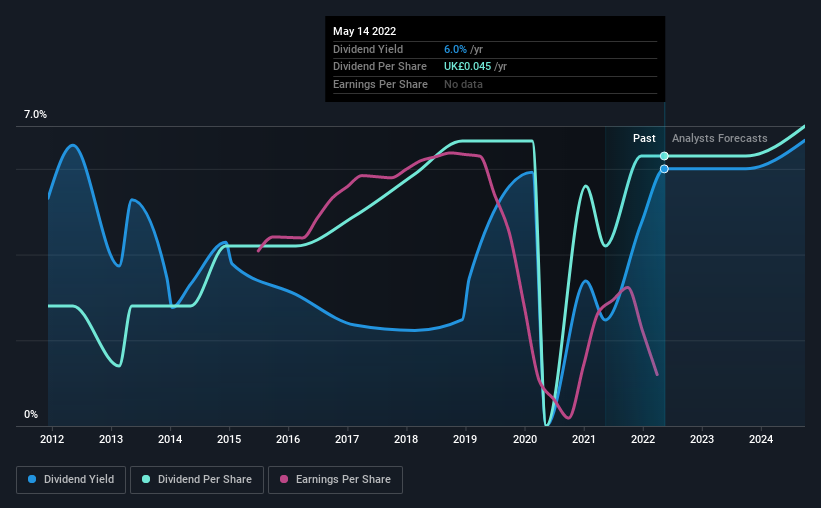The height and width of the screenshot is (508, 821).
Task: Click the 2024 x-axis label
Action: point(761,439)
